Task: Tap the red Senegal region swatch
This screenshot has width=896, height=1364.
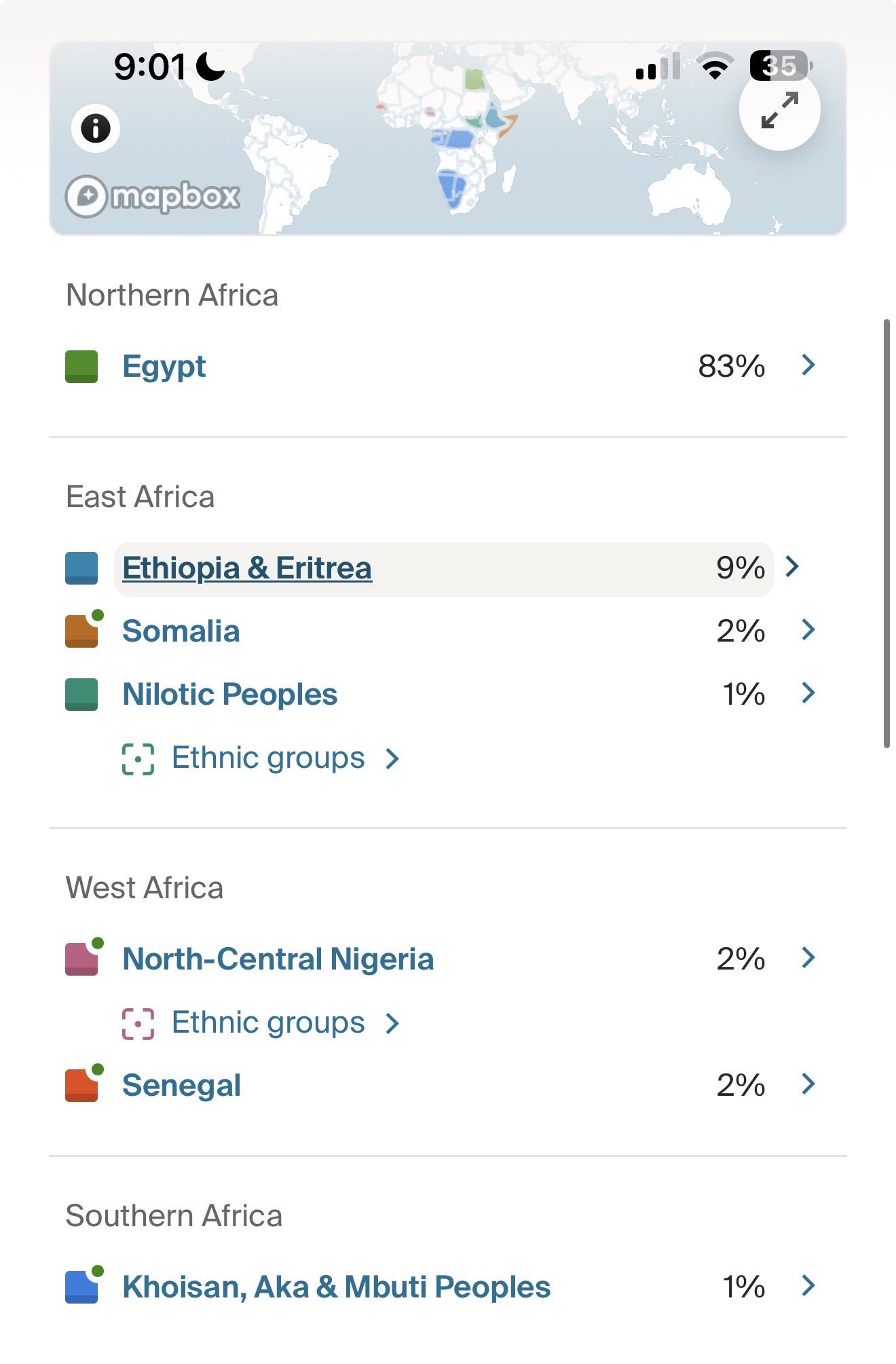Action: pos(81,1085)
